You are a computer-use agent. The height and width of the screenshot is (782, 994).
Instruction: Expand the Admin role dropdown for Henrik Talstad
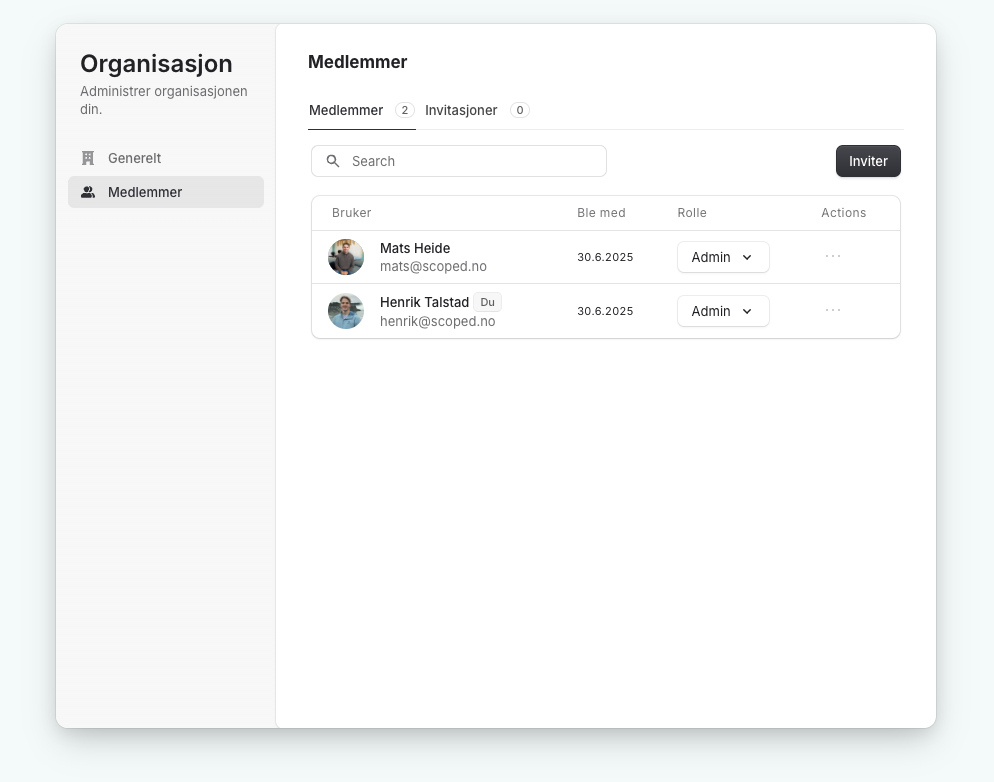tap(723, 311)
